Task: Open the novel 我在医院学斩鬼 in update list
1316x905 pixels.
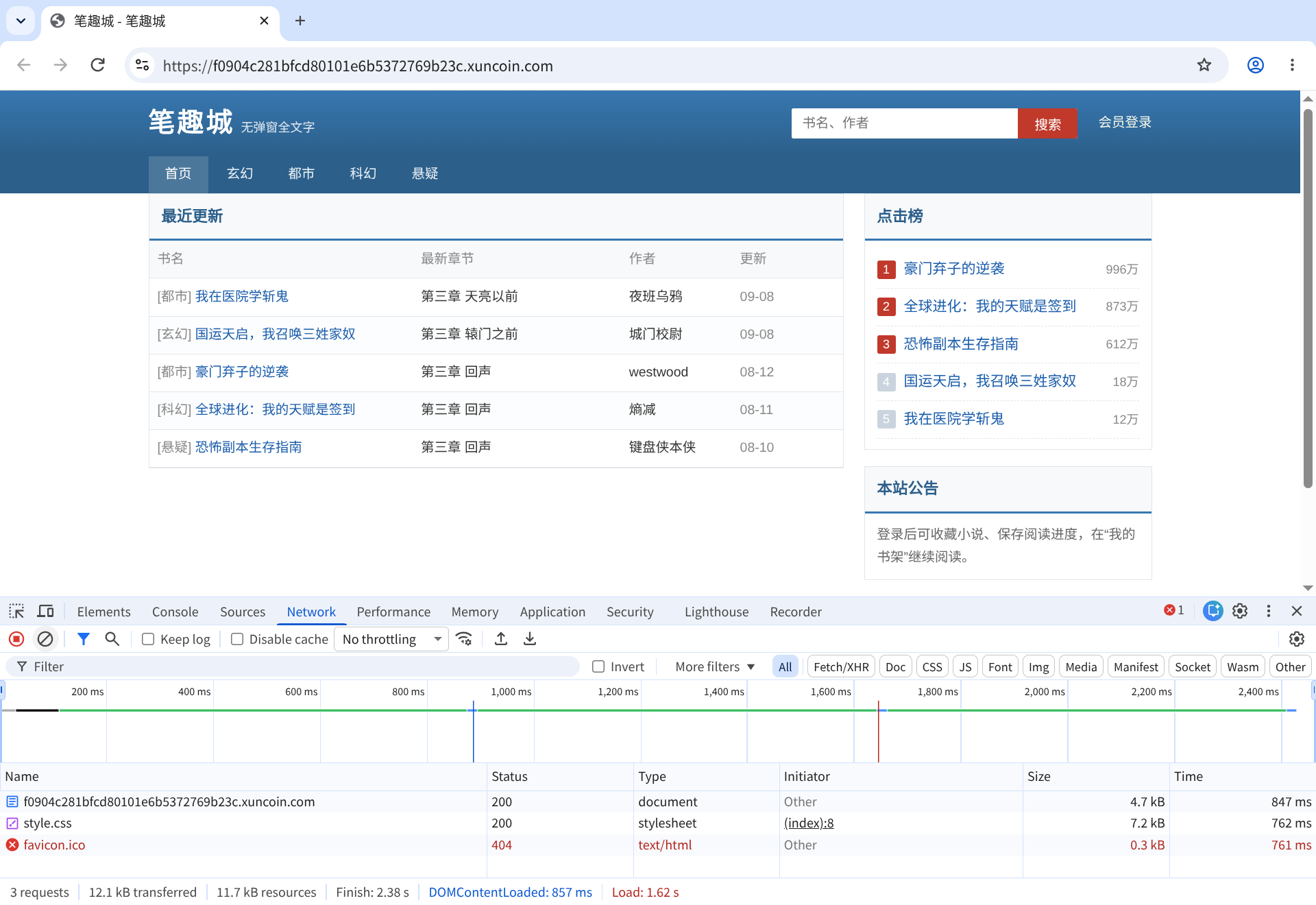Action: click(242, 296)
